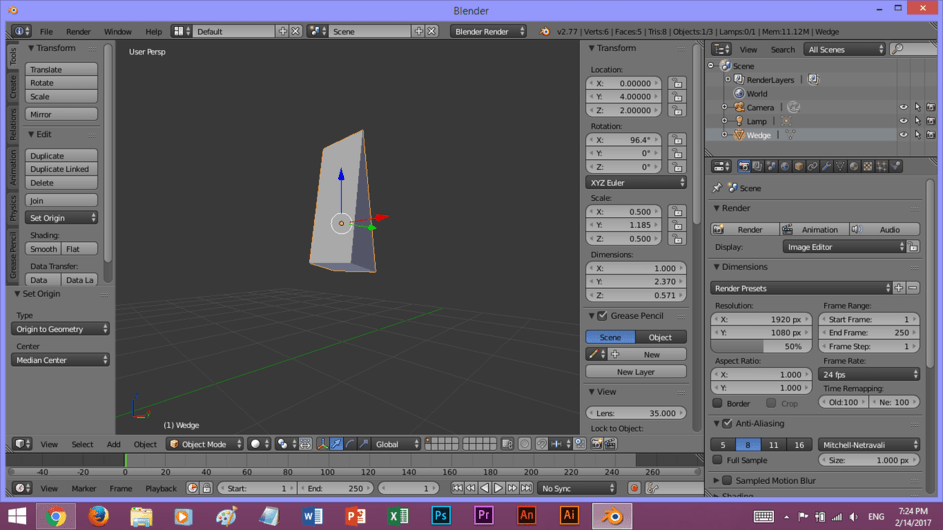Click the 50% resolution percentage slider
Viewport: 943px width, 530px height.
click(761, 347)
